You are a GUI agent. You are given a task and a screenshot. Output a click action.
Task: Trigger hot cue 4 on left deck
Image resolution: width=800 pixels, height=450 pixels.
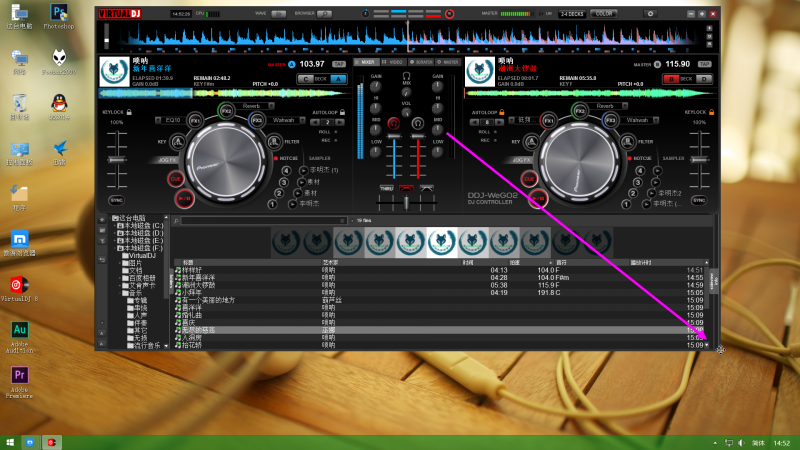coord(288,170)
